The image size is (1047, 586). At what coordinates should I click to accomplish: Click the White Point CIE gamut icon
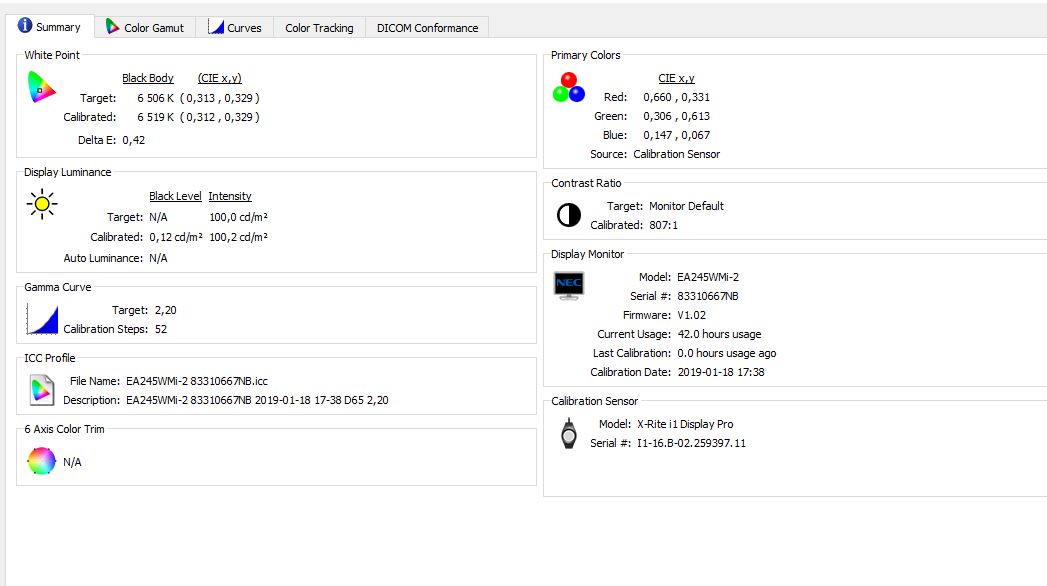pyautogui.click(x=41, y=88)
